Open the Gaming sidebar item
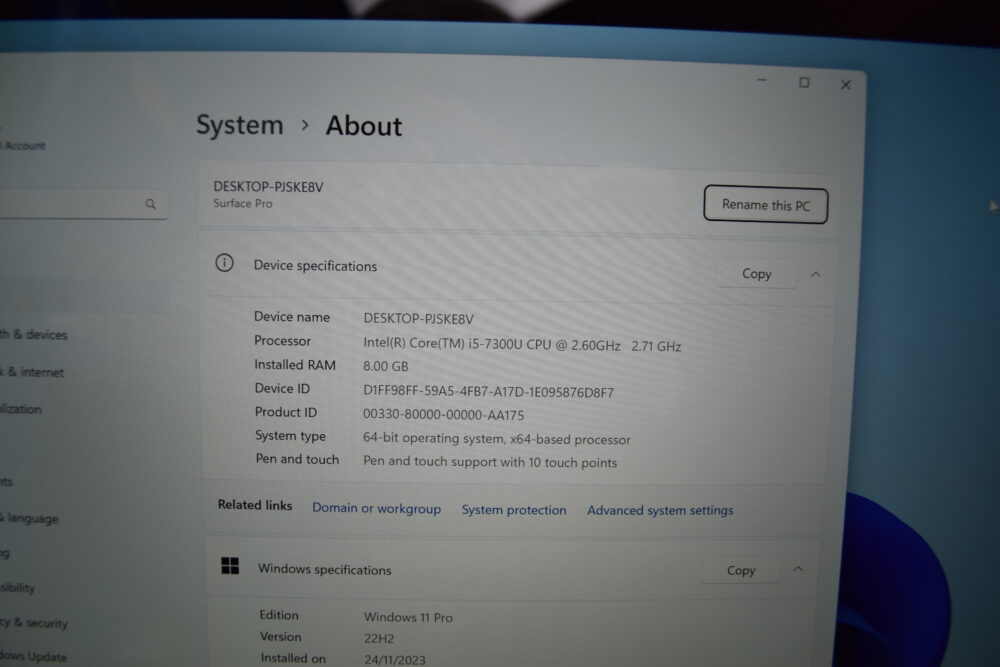This screenshot has height=667, width=1000. 4,553
